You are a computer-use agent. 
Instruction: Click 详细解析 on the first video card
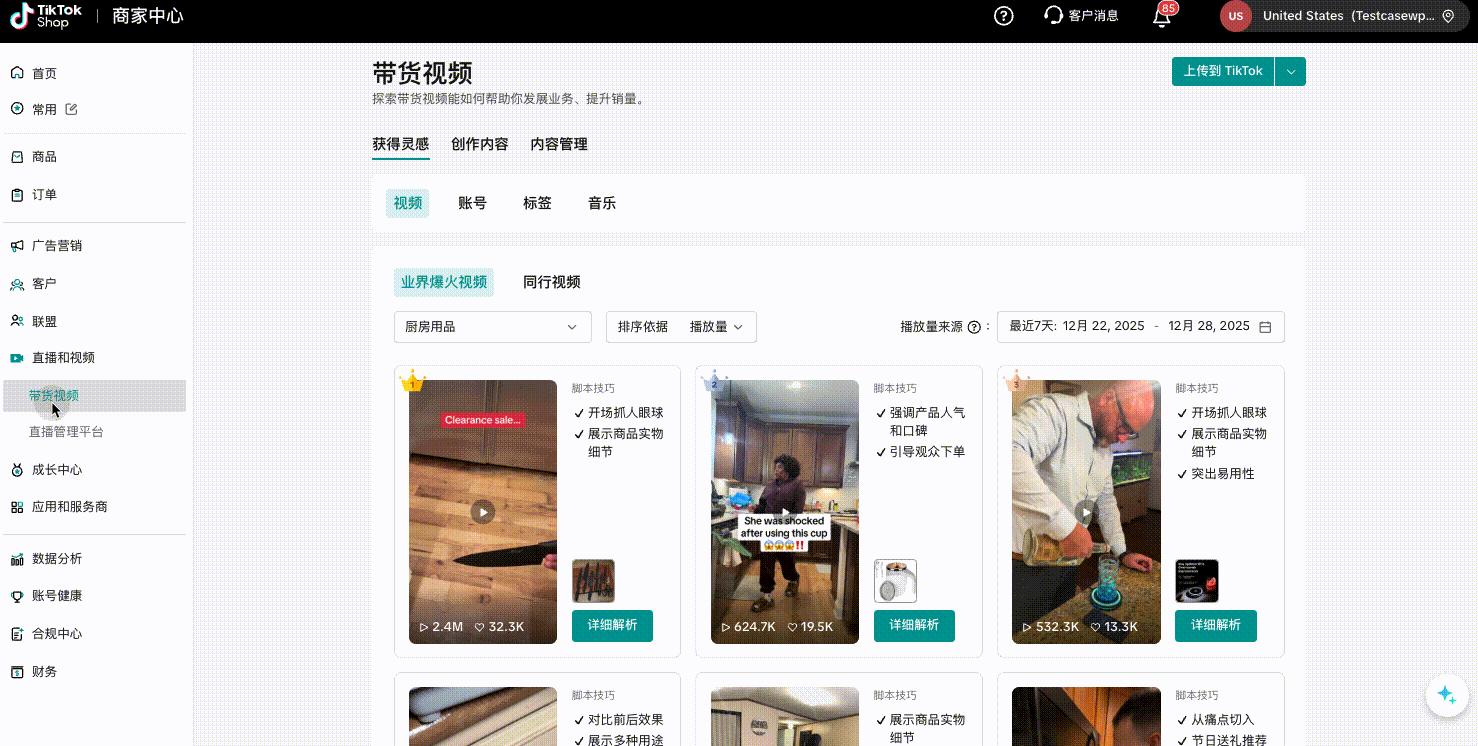[x=612, y=625]
